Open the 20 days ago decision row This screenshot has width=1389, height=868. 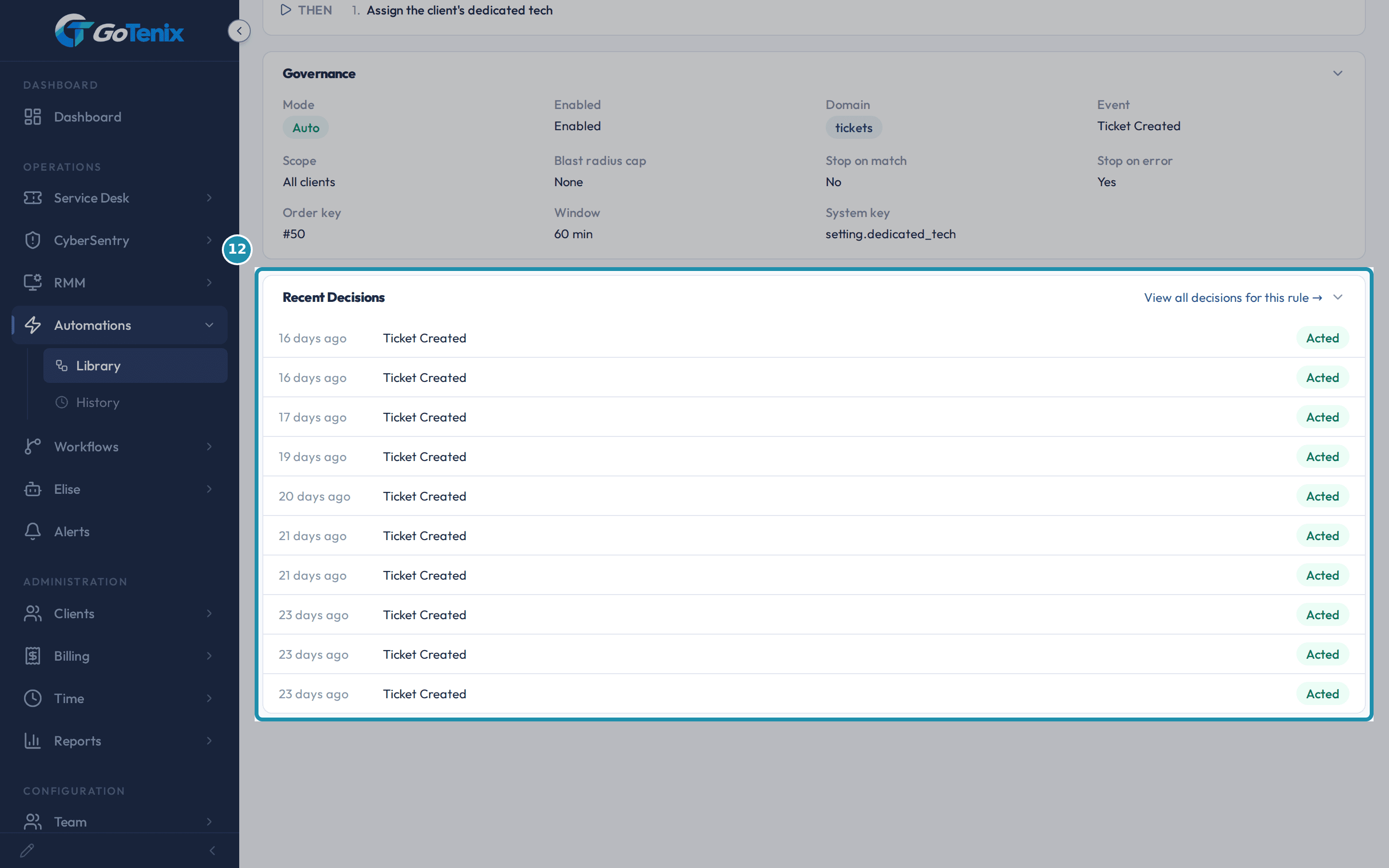point(814,497)
